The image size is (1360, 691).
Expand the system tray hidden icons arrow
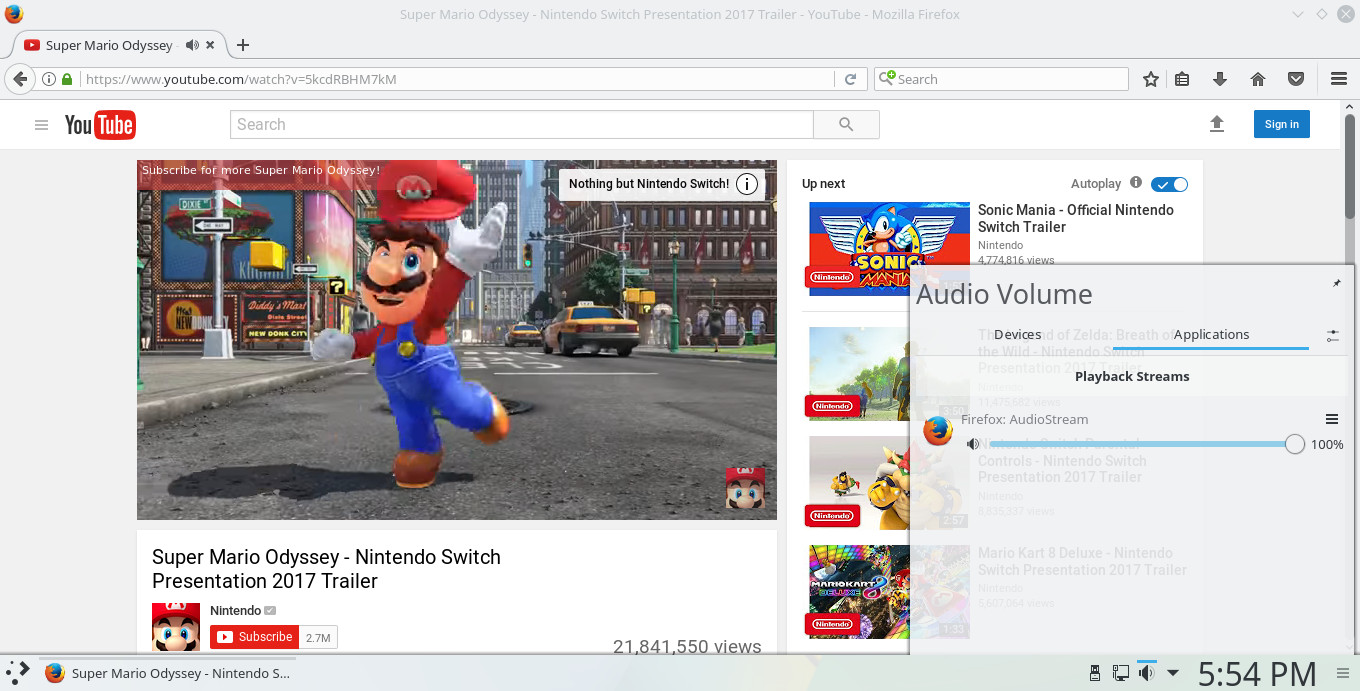tap(1173, 673)
